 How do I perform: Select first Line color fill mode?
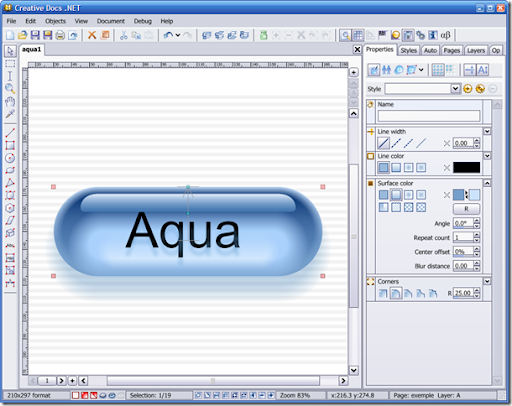pyautogui.click(x=383, y=167)
